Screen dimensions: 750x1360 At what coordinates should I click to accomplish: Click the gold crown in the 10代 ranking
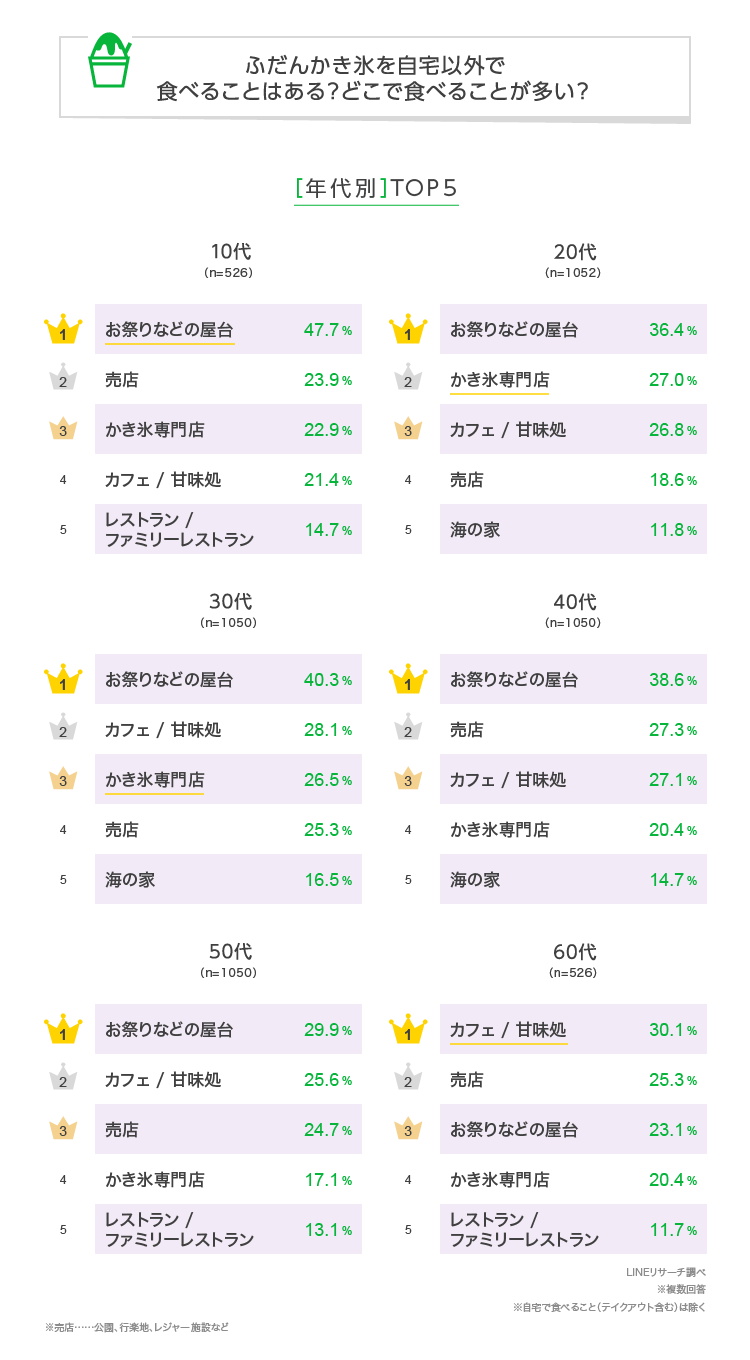[63, 331]
